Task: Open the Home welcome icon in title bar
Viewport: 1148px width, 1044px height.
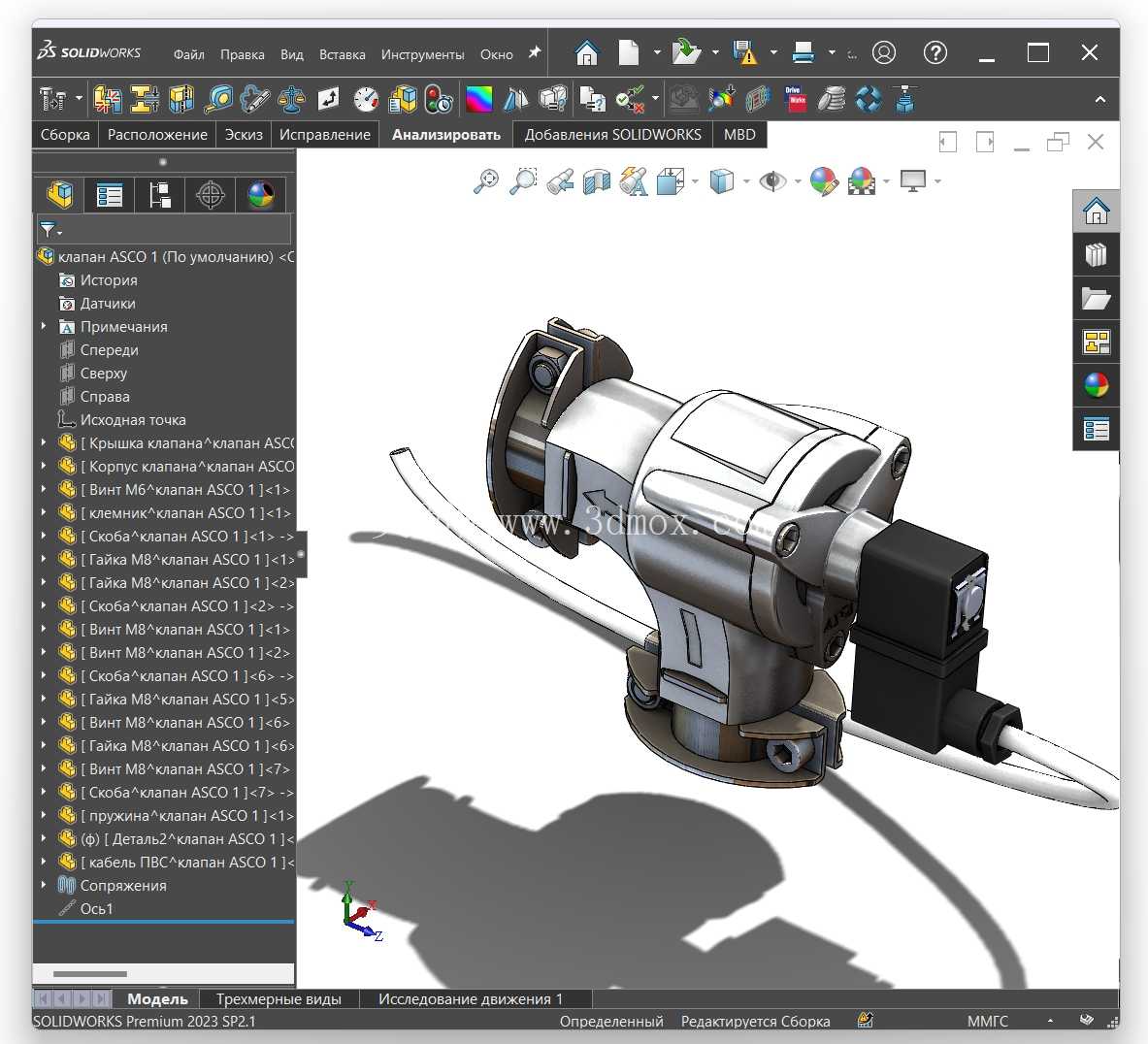Action: click(586, 52)
